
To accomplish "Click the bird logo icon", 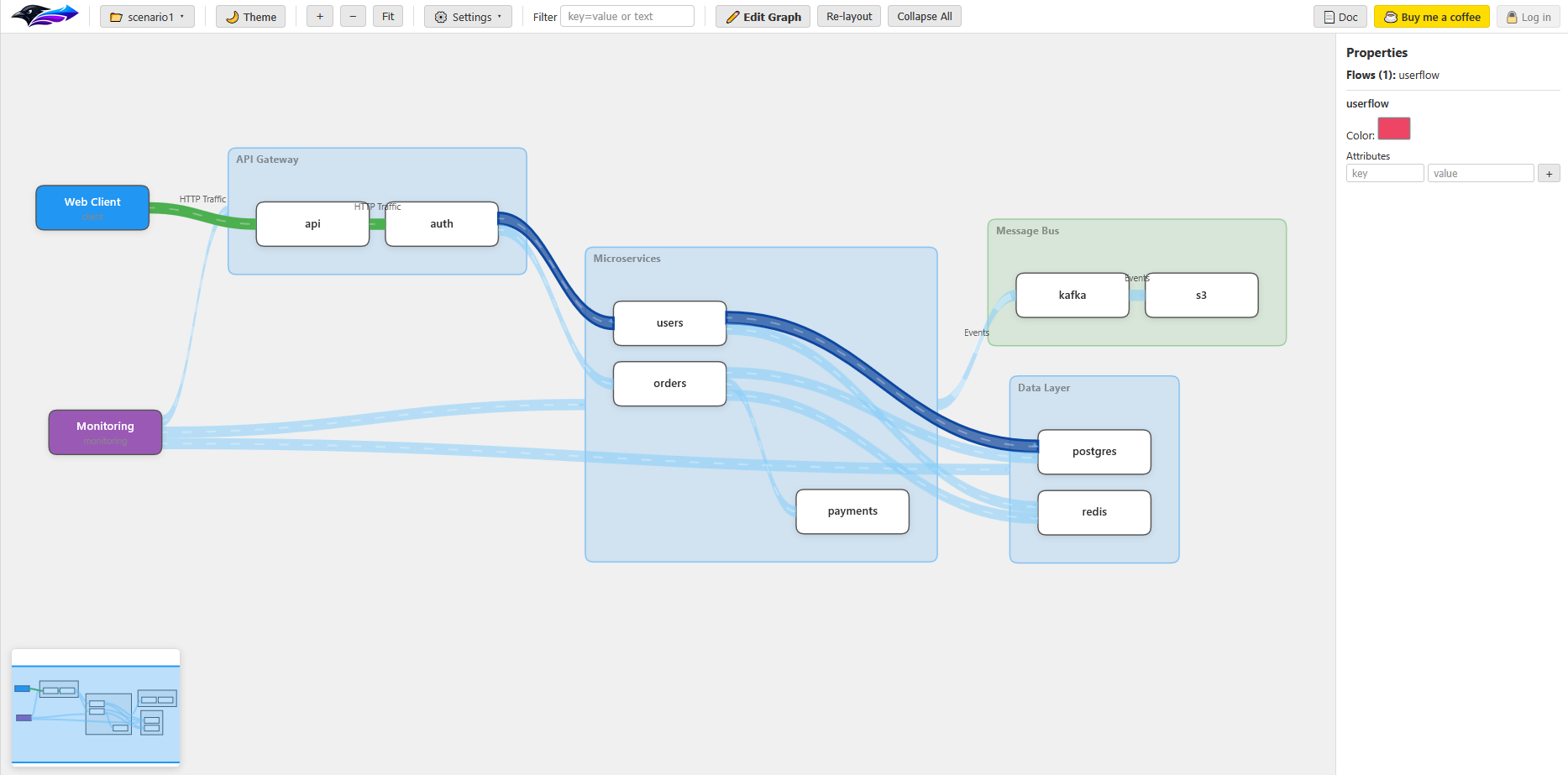I will [45, 16].
